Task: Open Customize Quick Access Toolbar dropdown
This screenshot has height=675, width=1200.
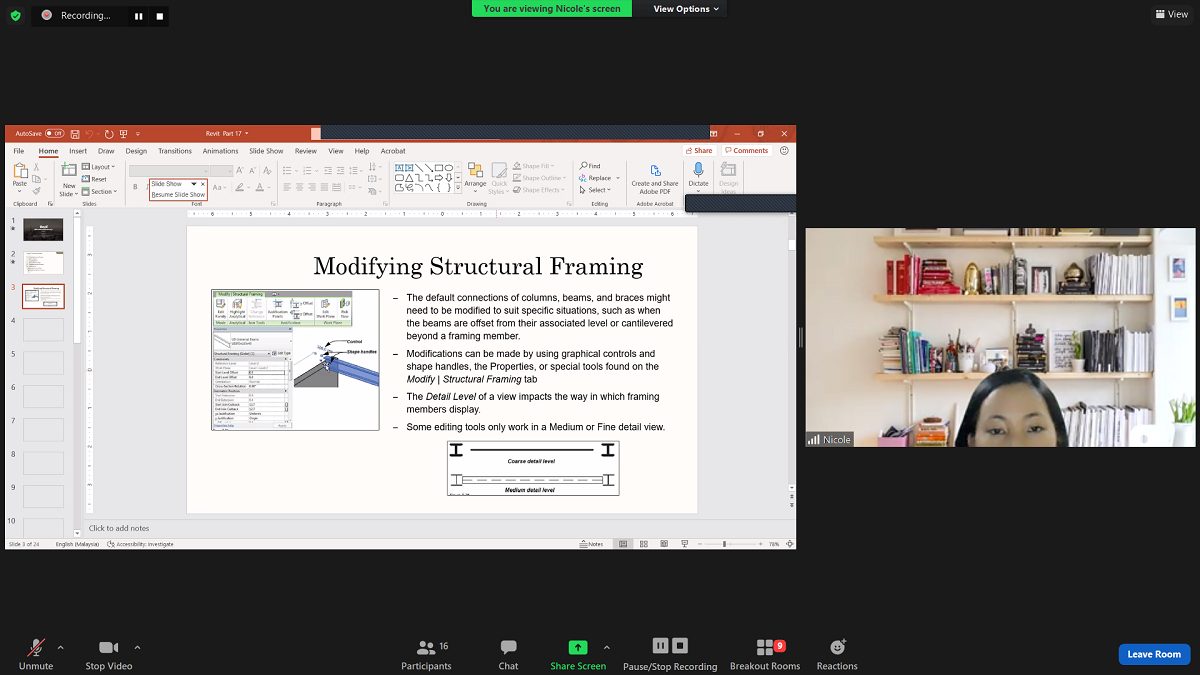Action: [x=137, y=133]
